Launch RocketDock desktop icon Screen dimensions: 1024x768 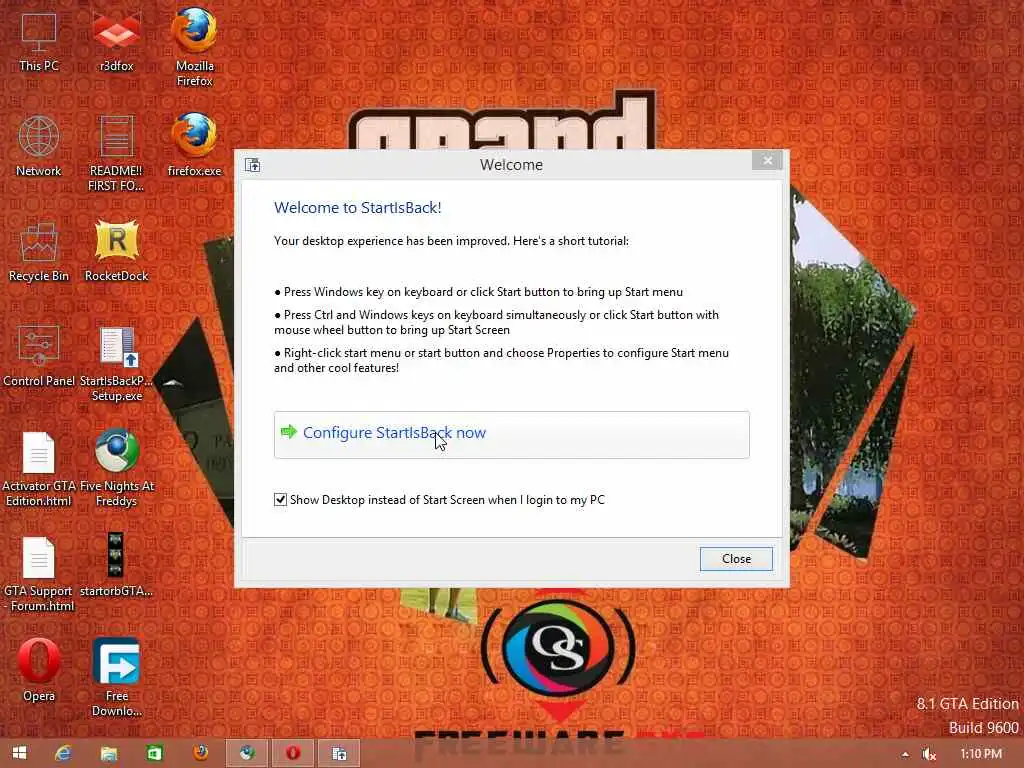tap(116, 251)
